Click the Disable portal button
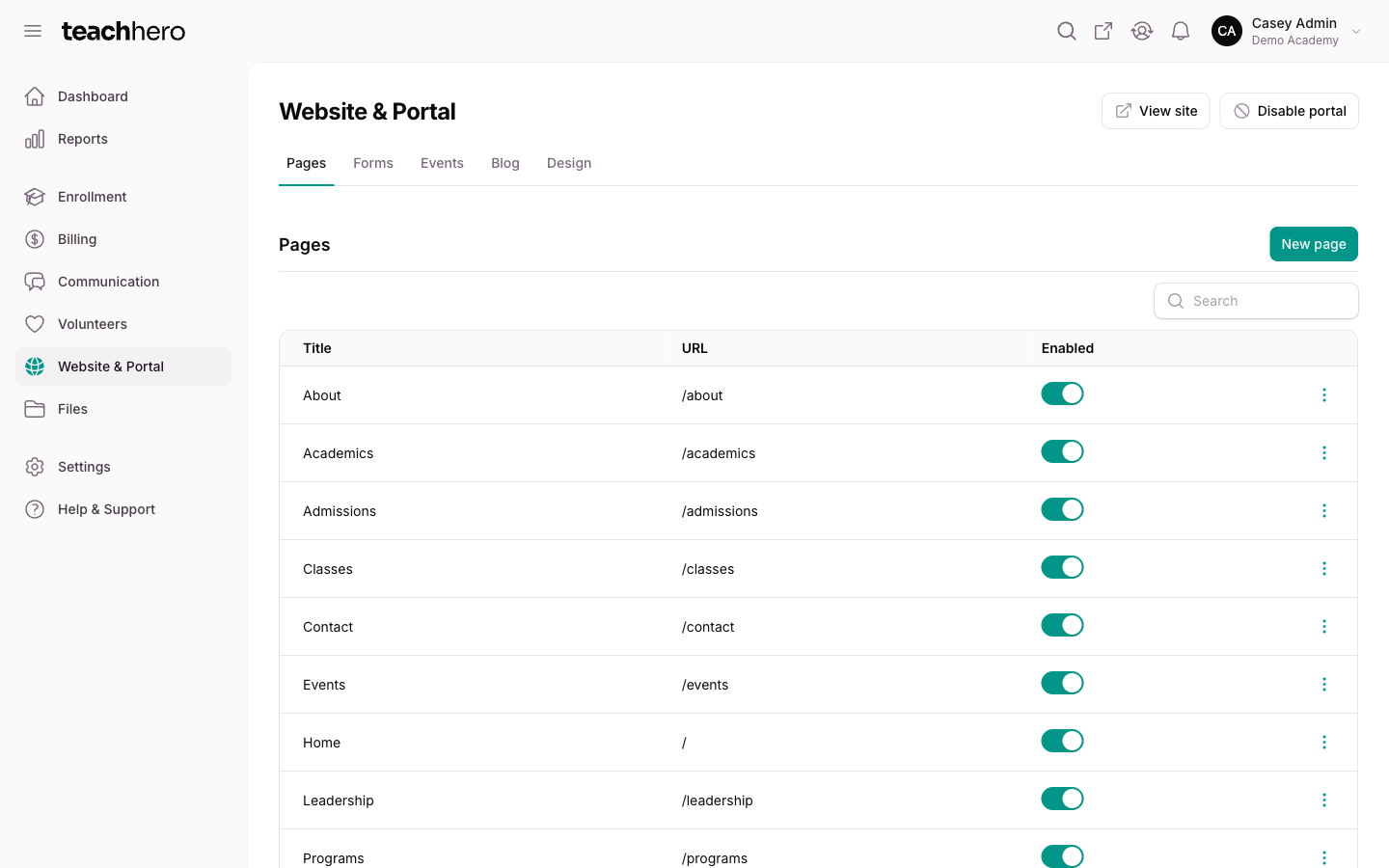1389x868 pixels. 1289,111
